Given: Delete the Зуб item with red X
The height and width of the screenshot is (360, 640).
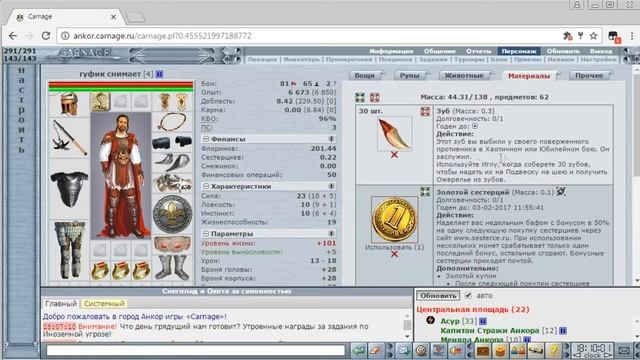Looking at the screenshot, I should (394, 155).
